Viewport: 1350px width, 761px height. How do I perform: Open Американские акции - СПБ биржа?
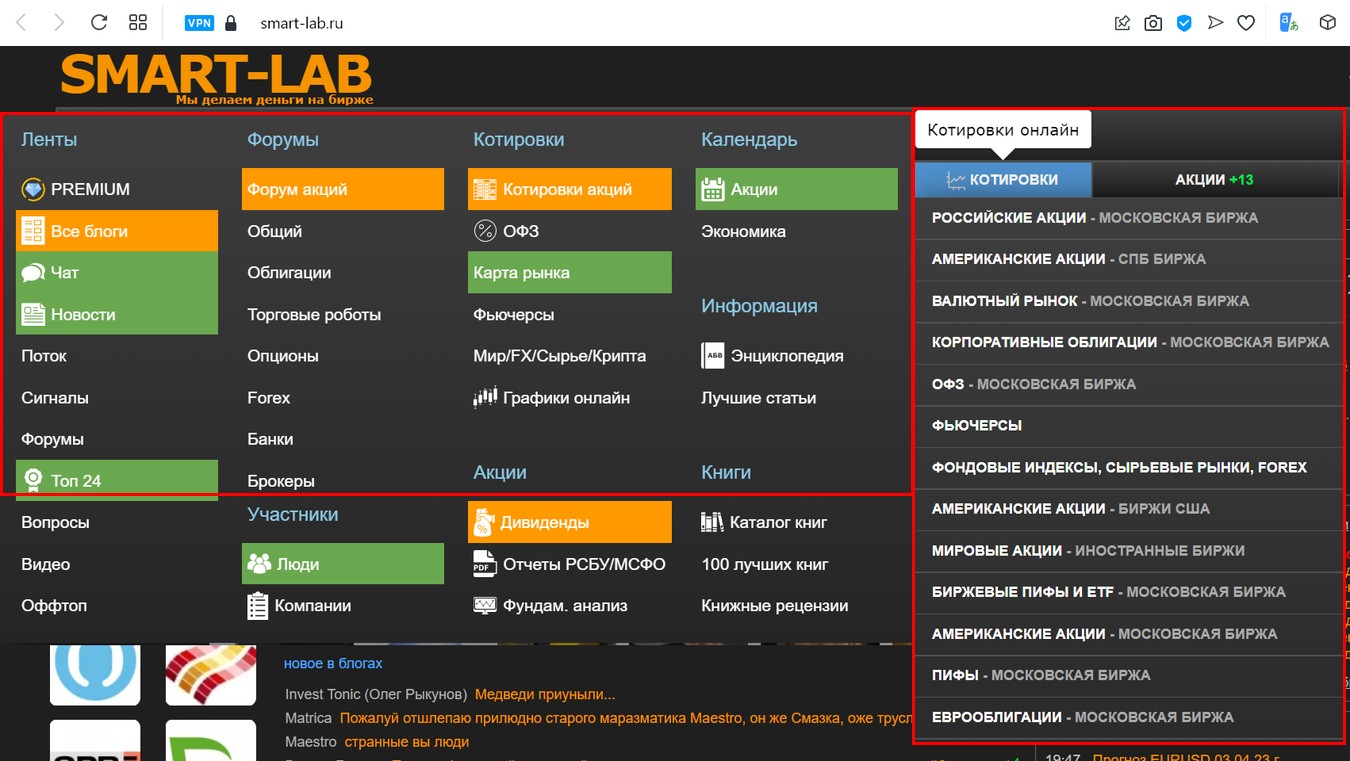pos(1128,259)
